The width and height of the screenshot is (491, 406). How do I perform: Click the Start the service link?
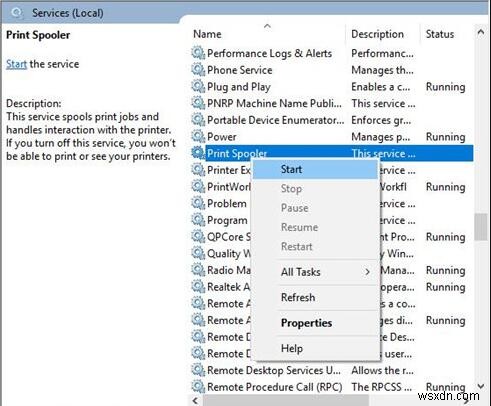point(16,64)
